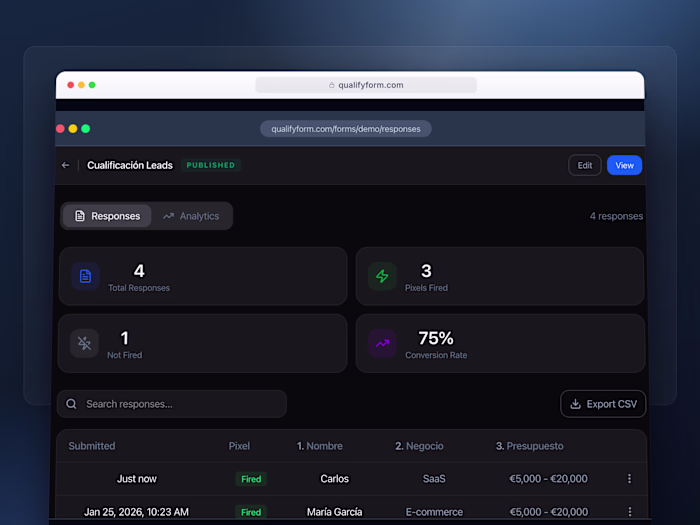
Task: Go back using the left arrow icon
Action: [x=66, y=165]
